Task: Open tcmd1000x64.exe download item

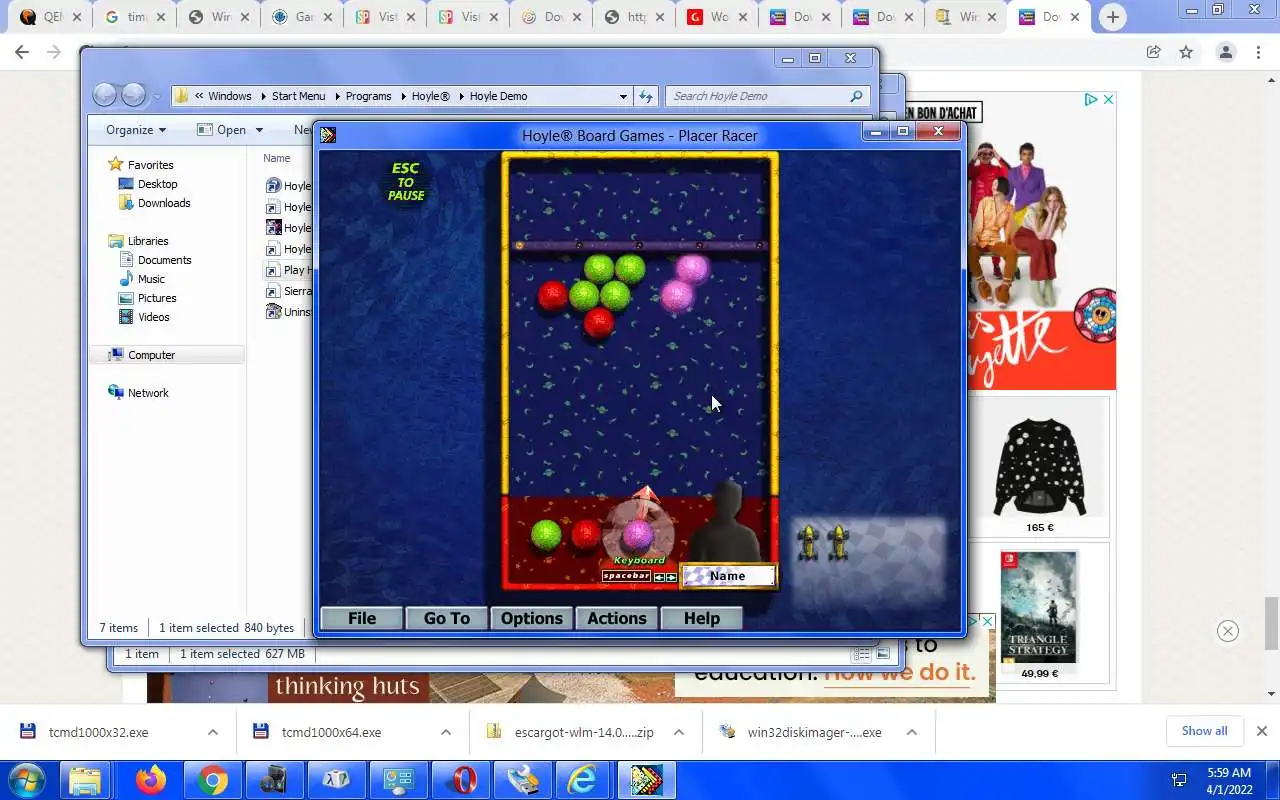Action: (331, 732)
